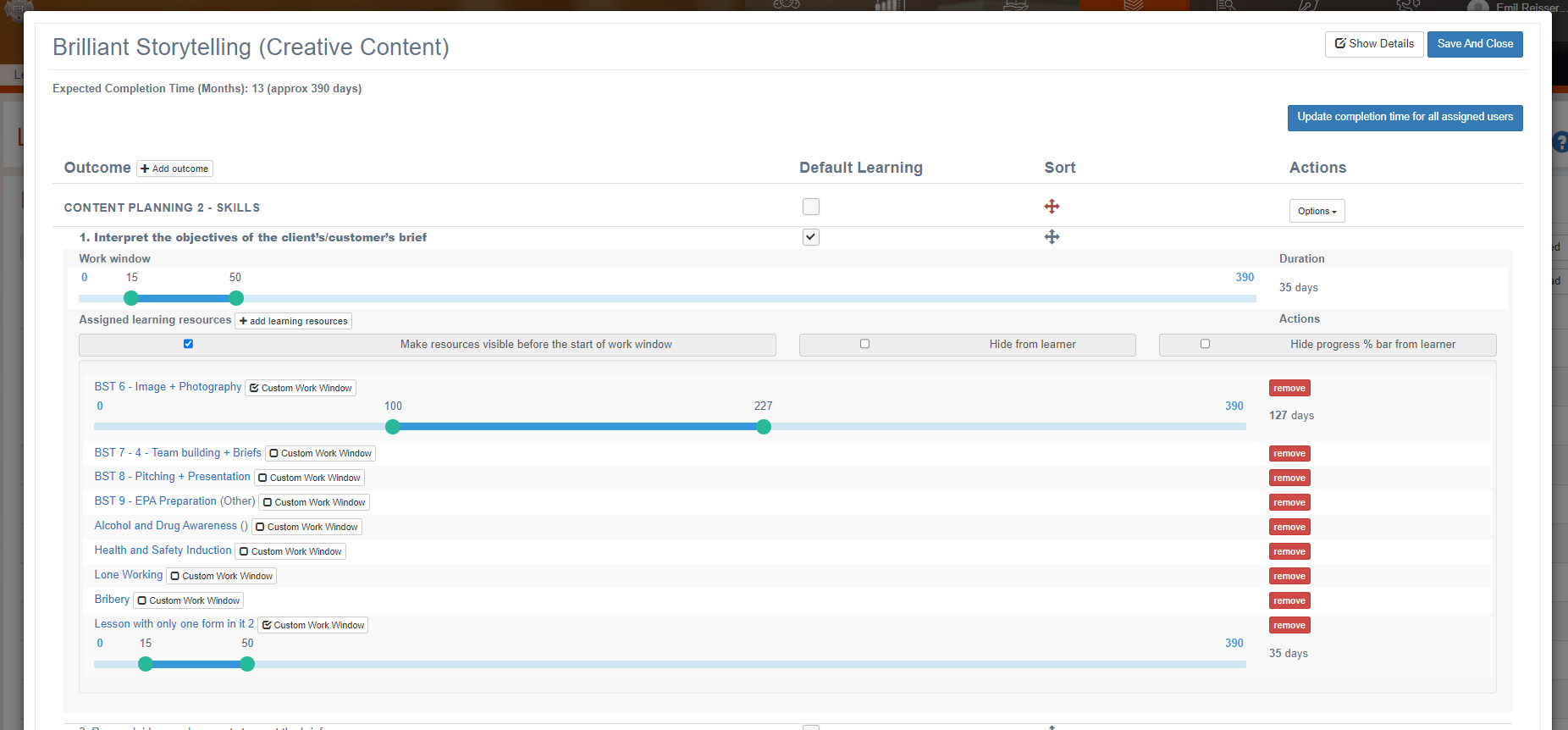Open the BST 9 - EPA Preparation link
This screenshot has height=730, width=1568.
(156, 501)
